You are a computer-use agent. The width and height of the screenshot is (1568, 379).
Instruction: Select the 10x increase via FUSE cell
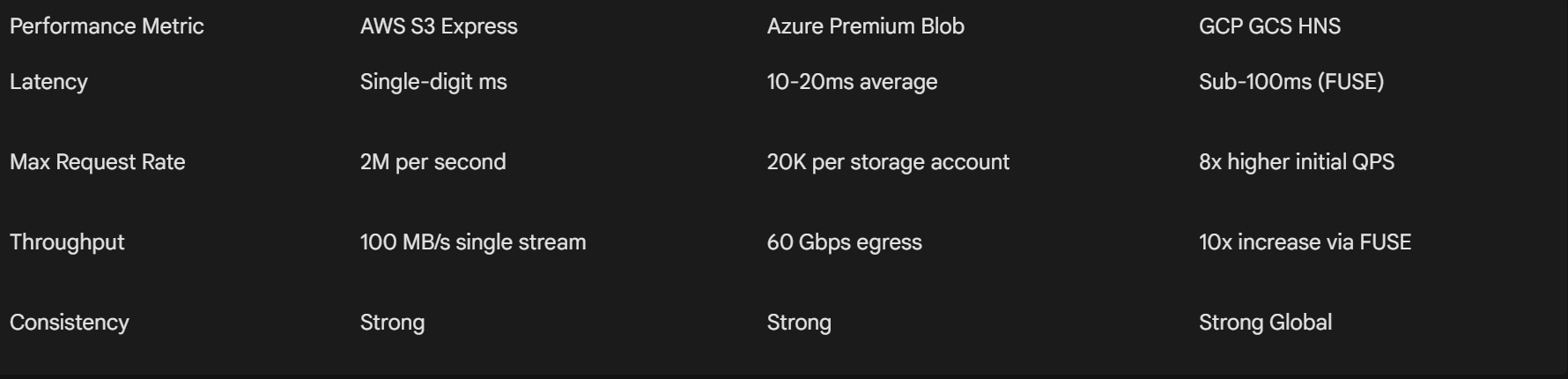click(1305, 242)
